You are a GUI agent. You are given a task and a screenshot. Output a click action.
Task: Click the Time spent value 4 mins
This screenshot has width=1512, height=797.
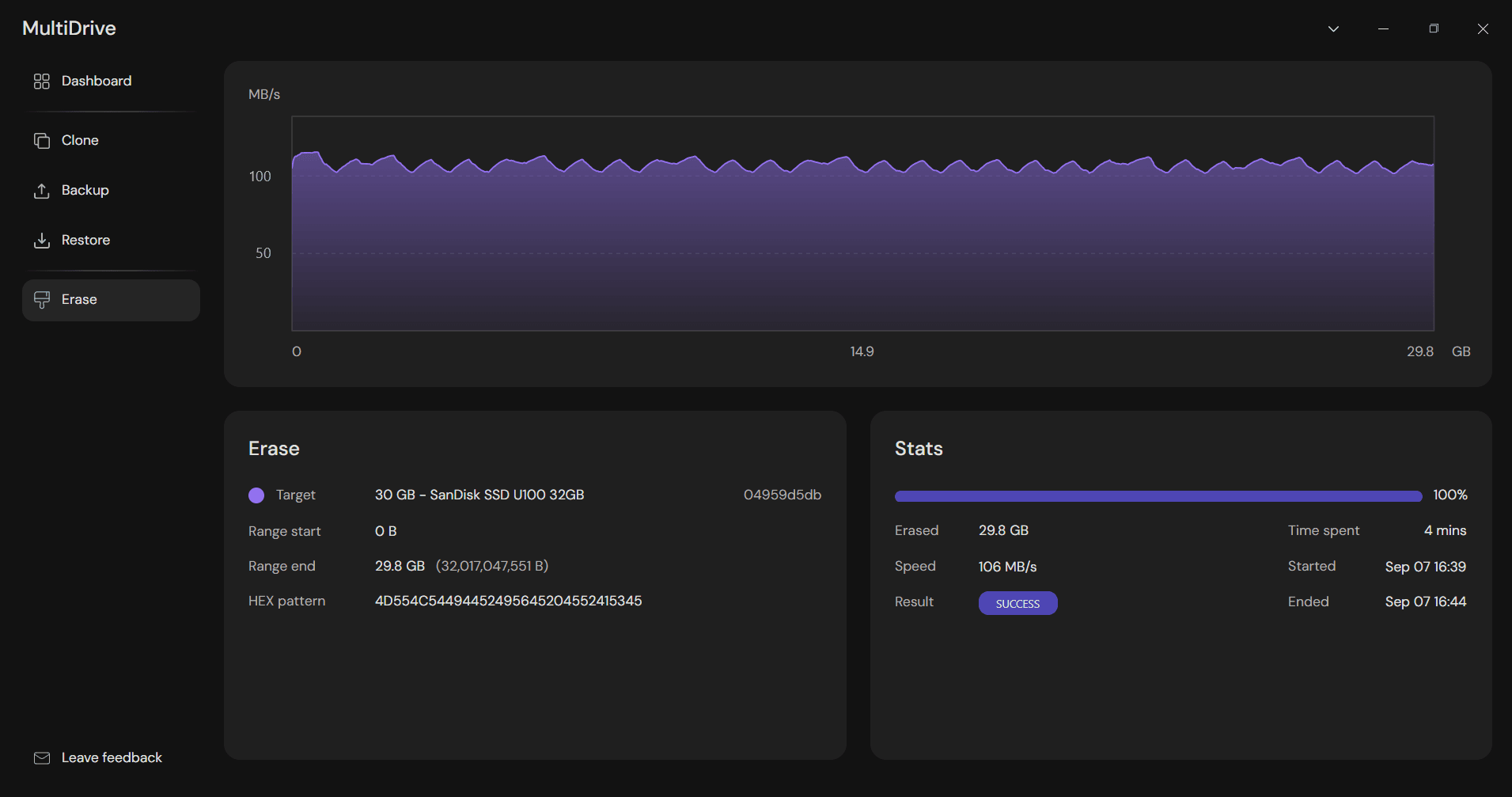(x=1445, y=530)
